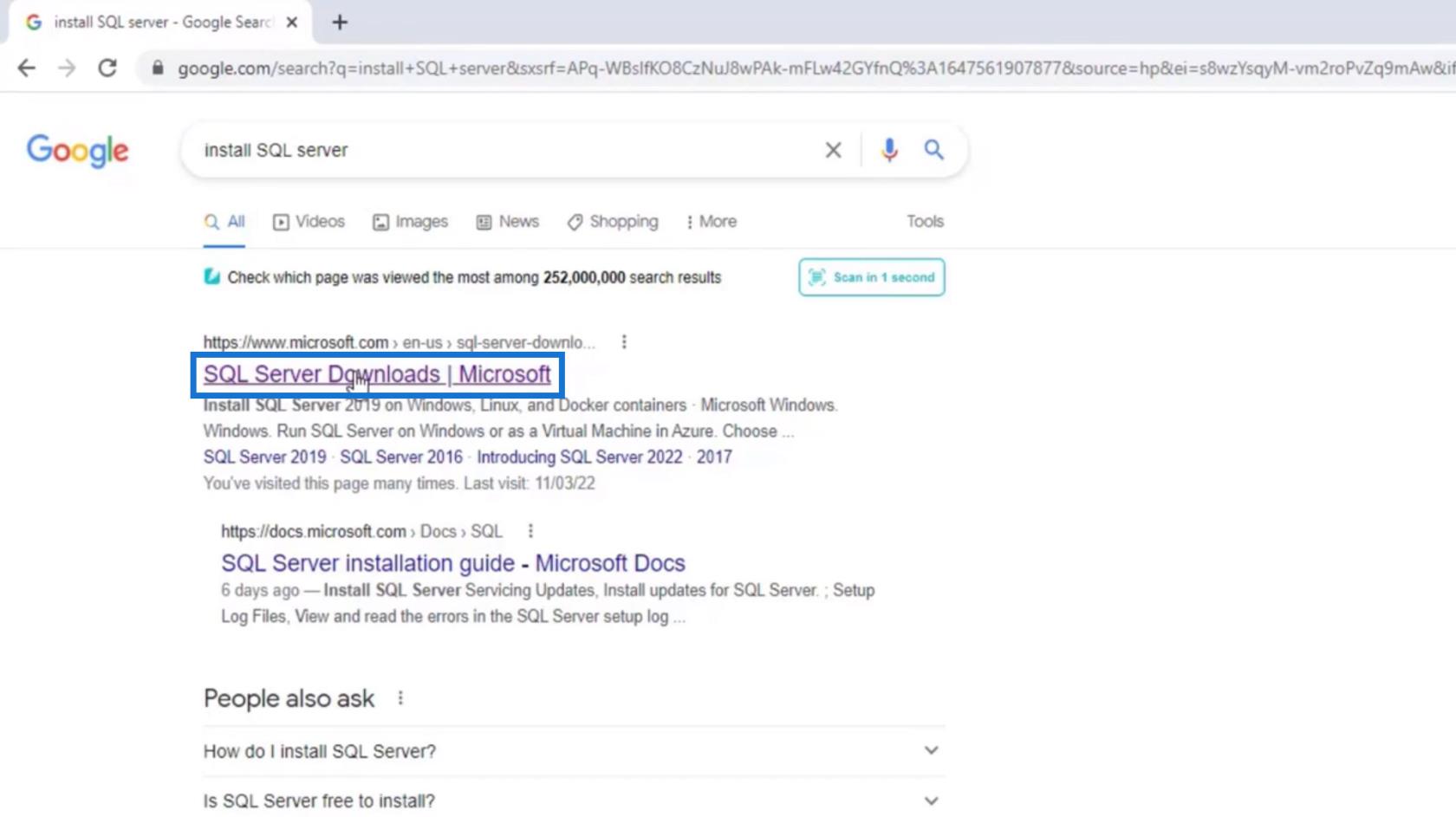Open the three-dot menu beside docs.microsoft.com result
1456x817 pixels.
pyautogui.click(x=530, y=531)
